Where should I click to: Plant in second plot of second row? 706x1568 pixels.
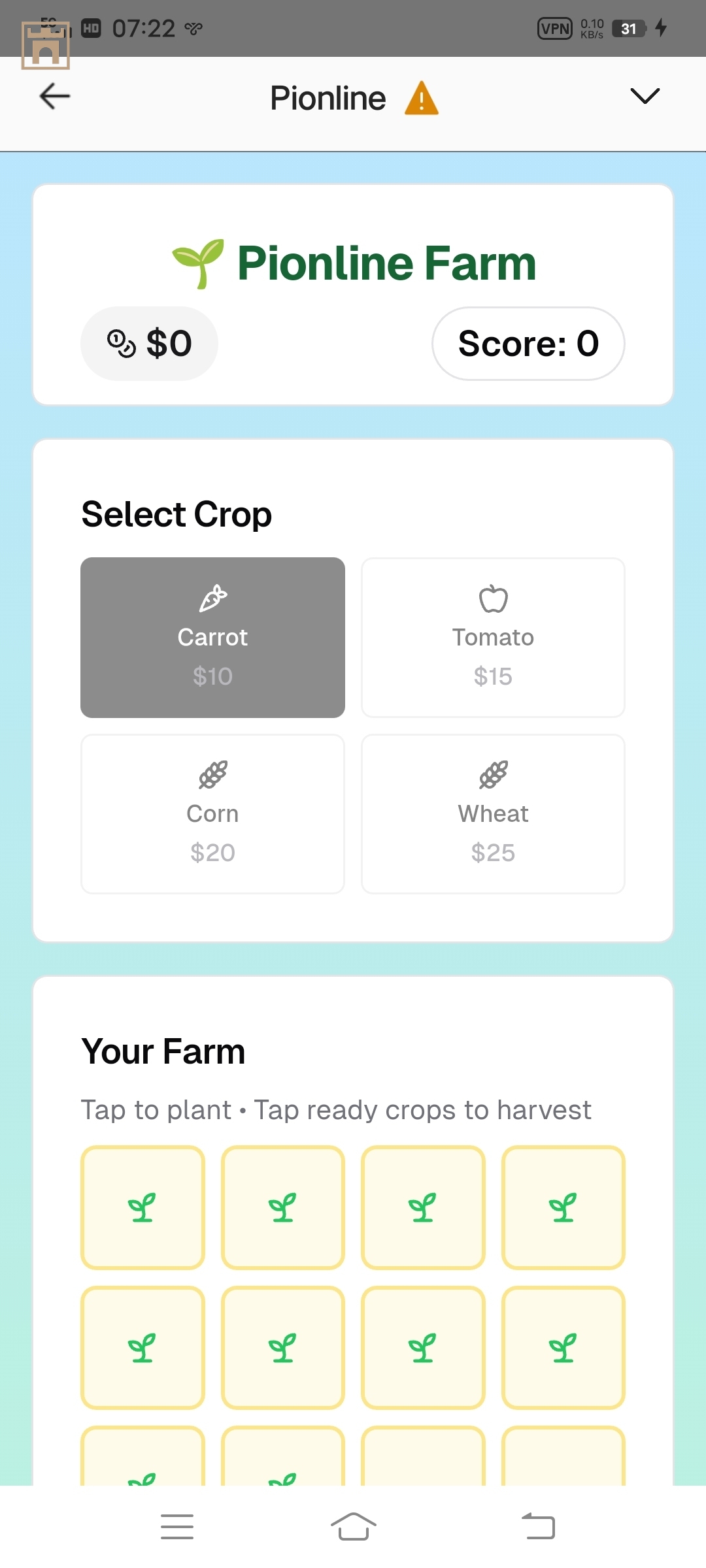coord(283,1348)
